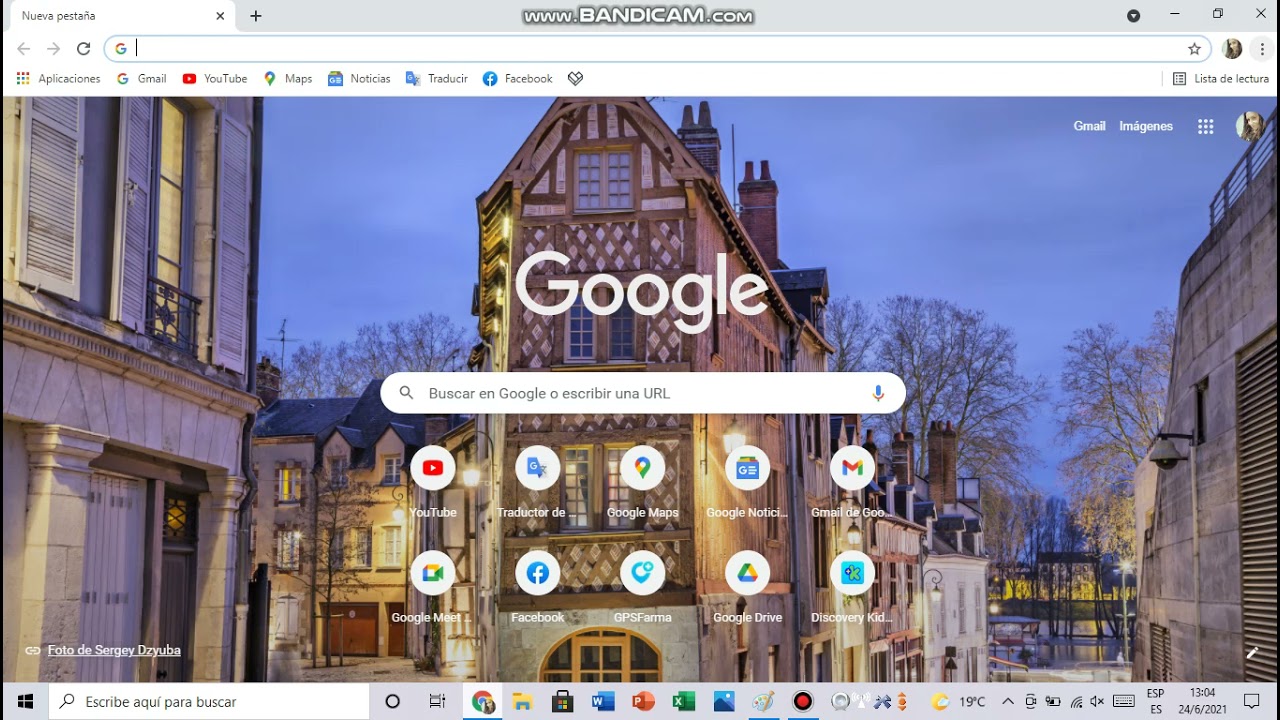Viewport: 1280px width, 720px height.
Task: Click in the Chrome address bar
Action: click(658, 48)
